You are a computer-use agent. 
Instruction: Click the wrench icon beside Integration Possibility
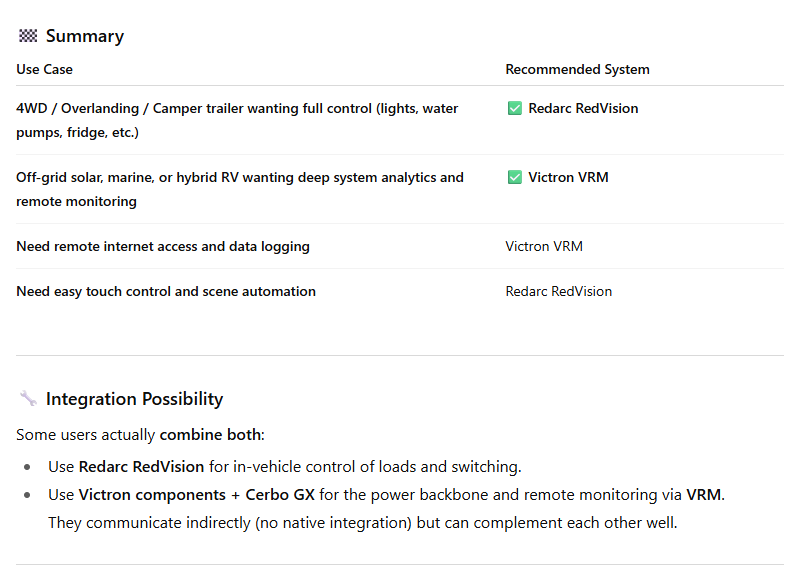[x=28, y=399]
